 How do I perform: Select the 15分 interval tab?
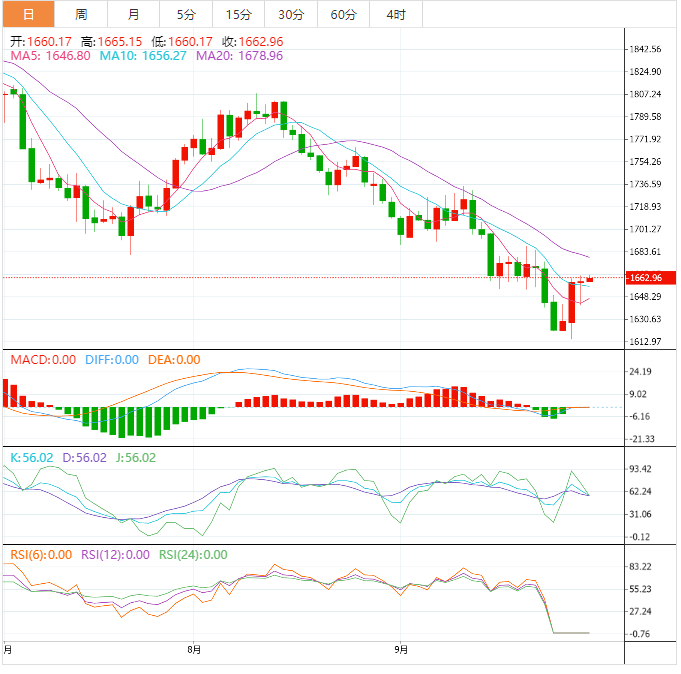coord(239,14)
